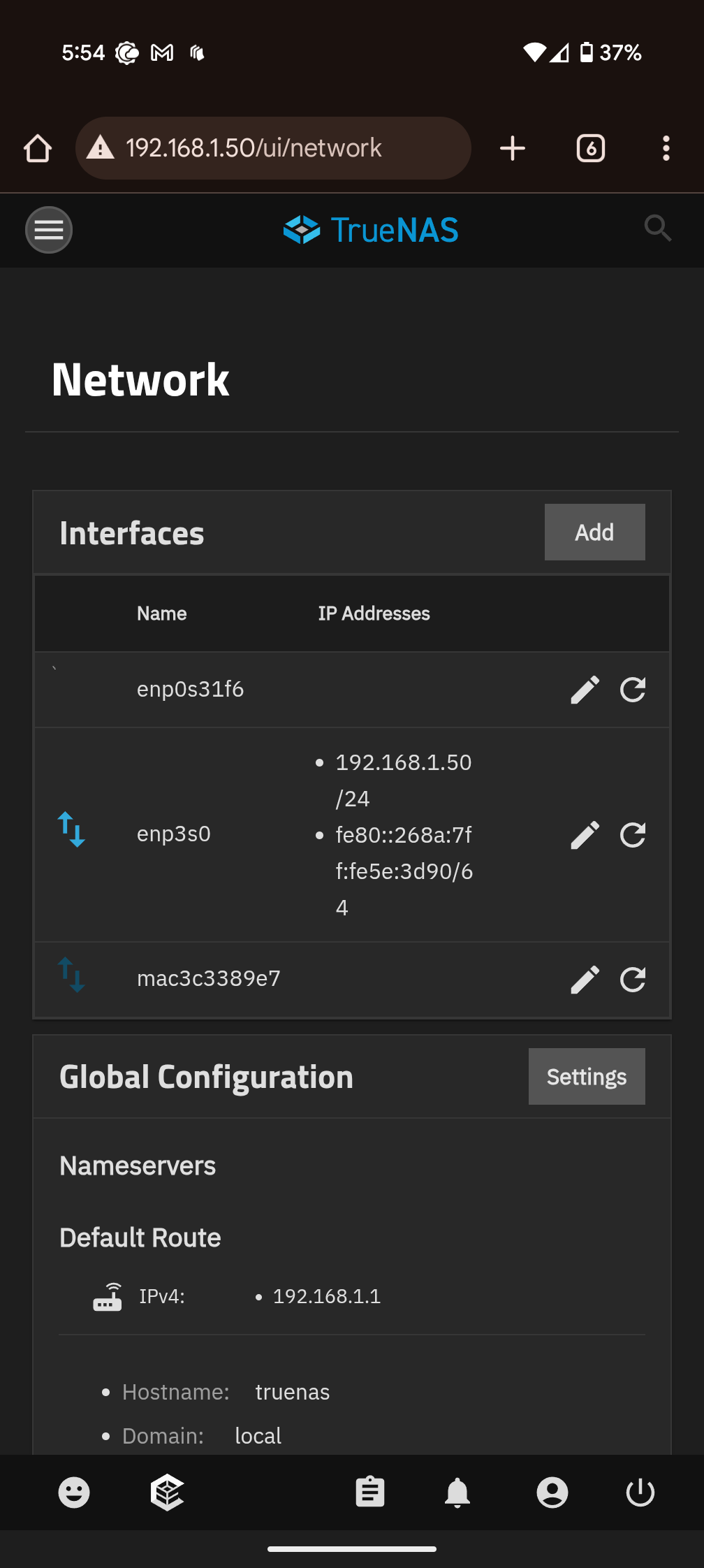This screenshot has height=1568, width=704.
Task: Edit the enp0s31f6 interface with pencil icon
Action: 585,690
